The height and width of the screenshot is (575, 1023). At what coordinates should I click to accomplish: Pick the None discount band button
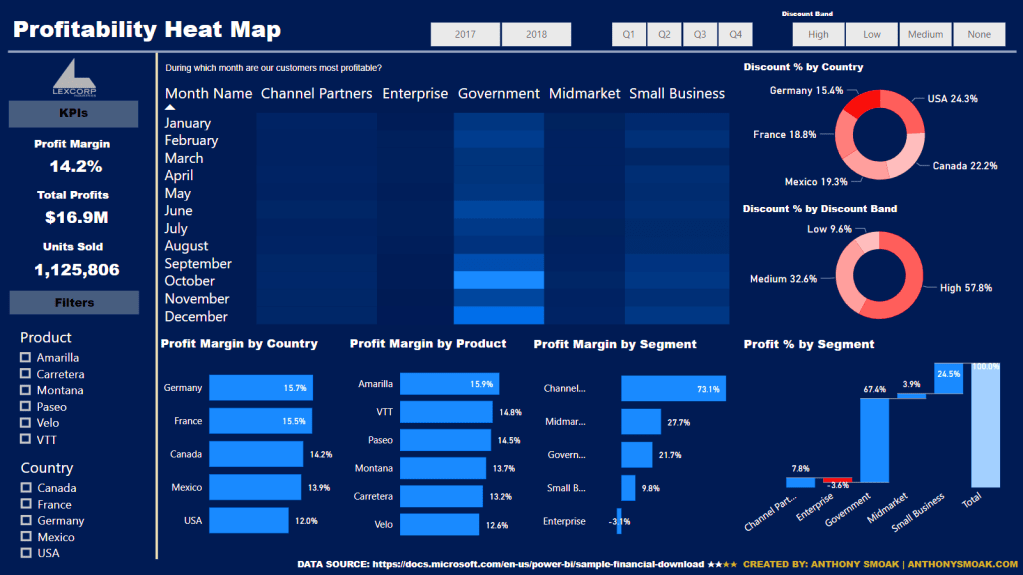point(979,34)
